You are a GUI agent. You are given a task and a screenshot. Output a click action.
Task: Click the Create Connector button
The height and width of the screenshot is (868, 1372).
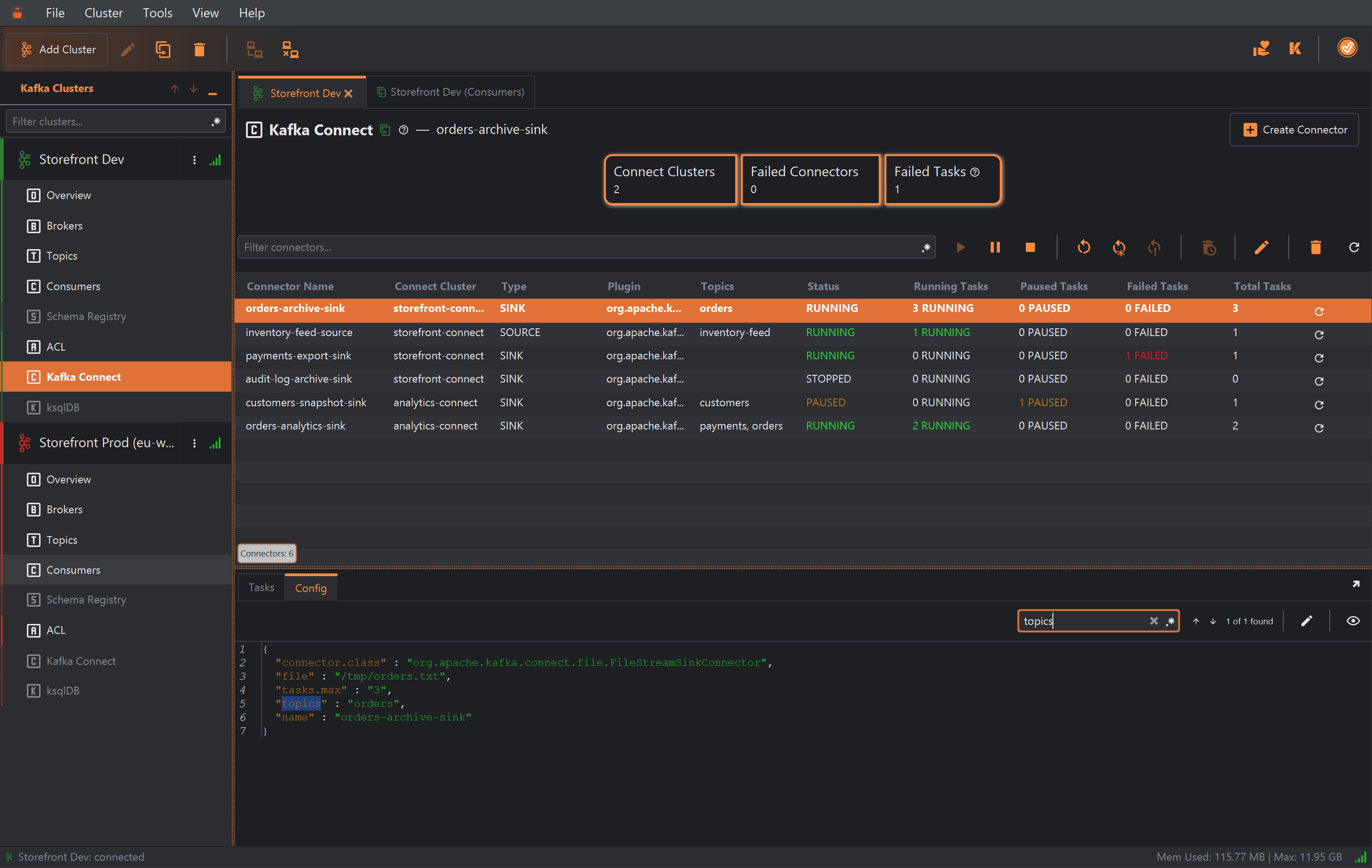point(1294,130)
